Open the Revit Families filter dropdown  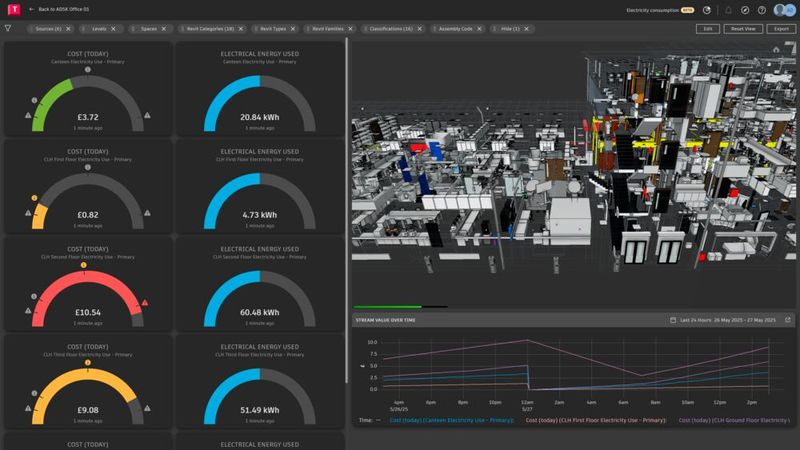tap(328, 29)
